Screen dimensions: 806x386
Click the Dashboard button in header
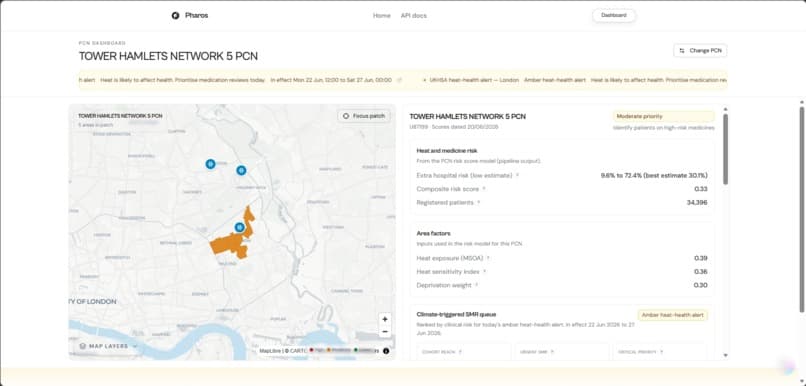click(614, 15)
